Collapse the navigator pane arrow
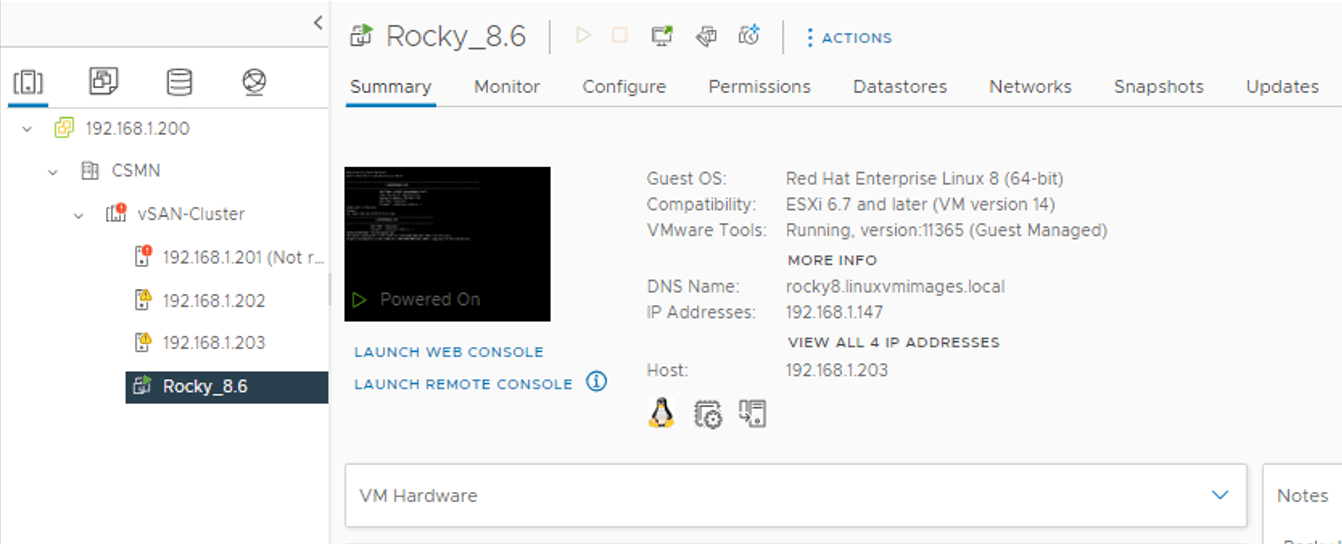The image size is (1342, 544). [x=318, y=22]
